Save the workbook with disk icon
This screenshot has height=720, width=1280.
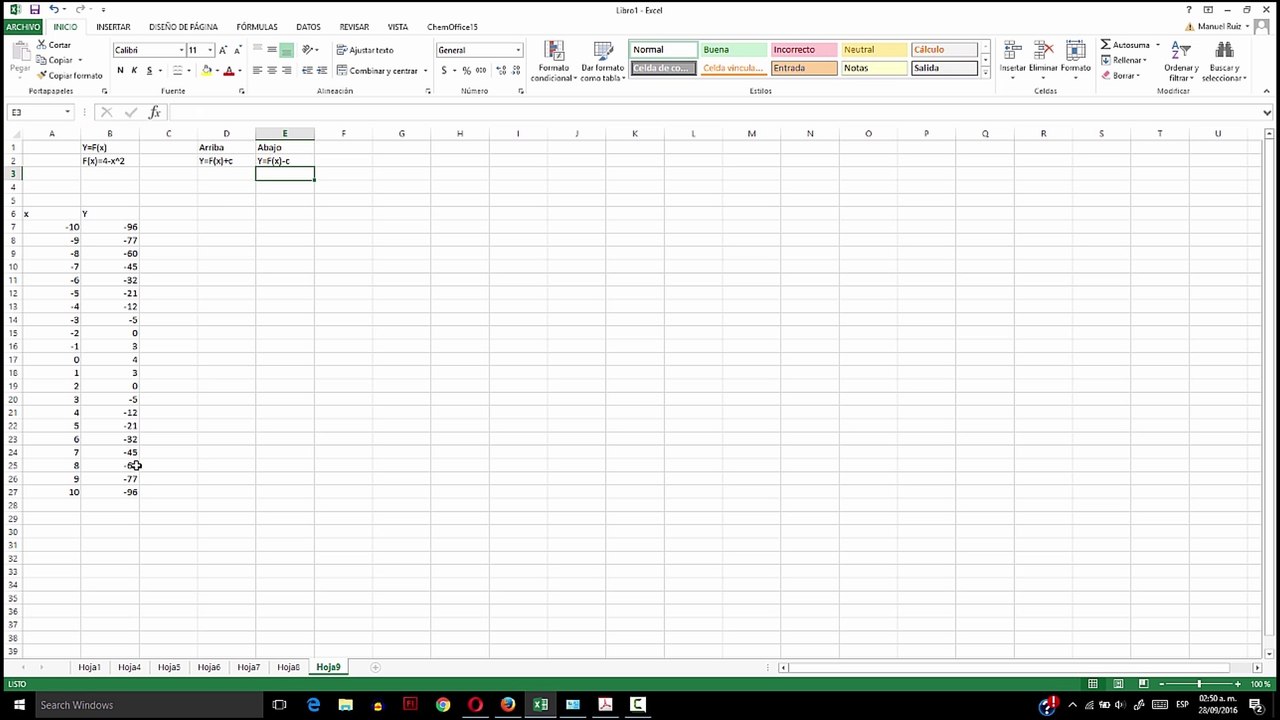(x=34, y=10)
